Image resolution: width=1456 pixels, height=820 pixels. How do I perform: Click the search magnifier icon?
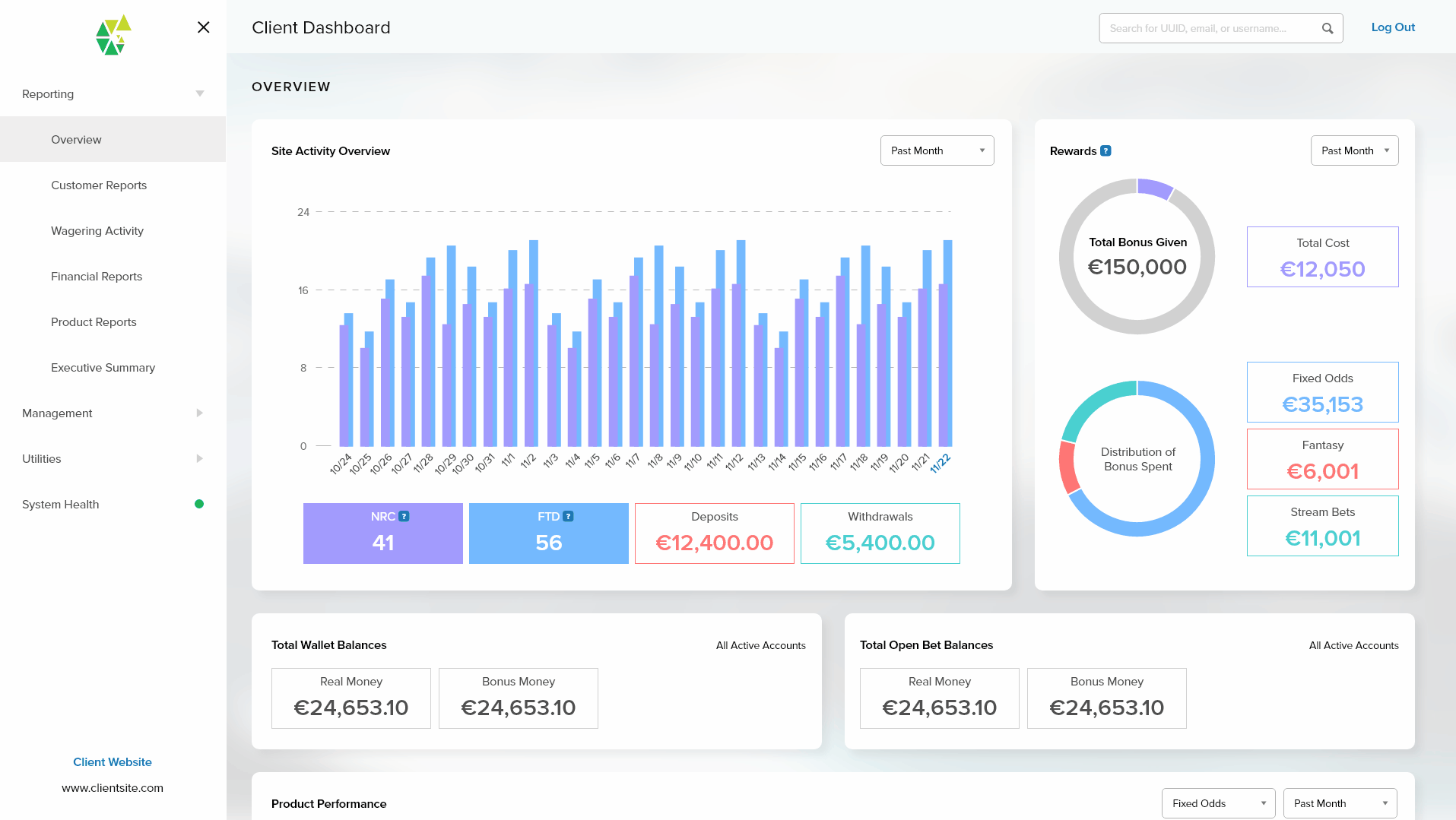pyautogui.click(x=1328, y=28)
